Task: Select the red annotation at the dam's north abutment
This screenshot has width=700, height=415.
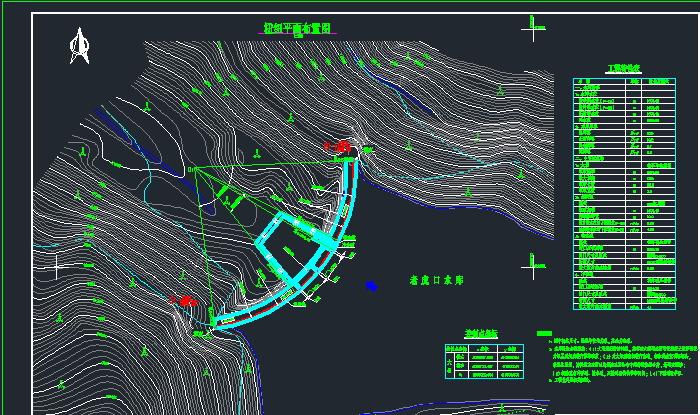Action: point(337,146)
